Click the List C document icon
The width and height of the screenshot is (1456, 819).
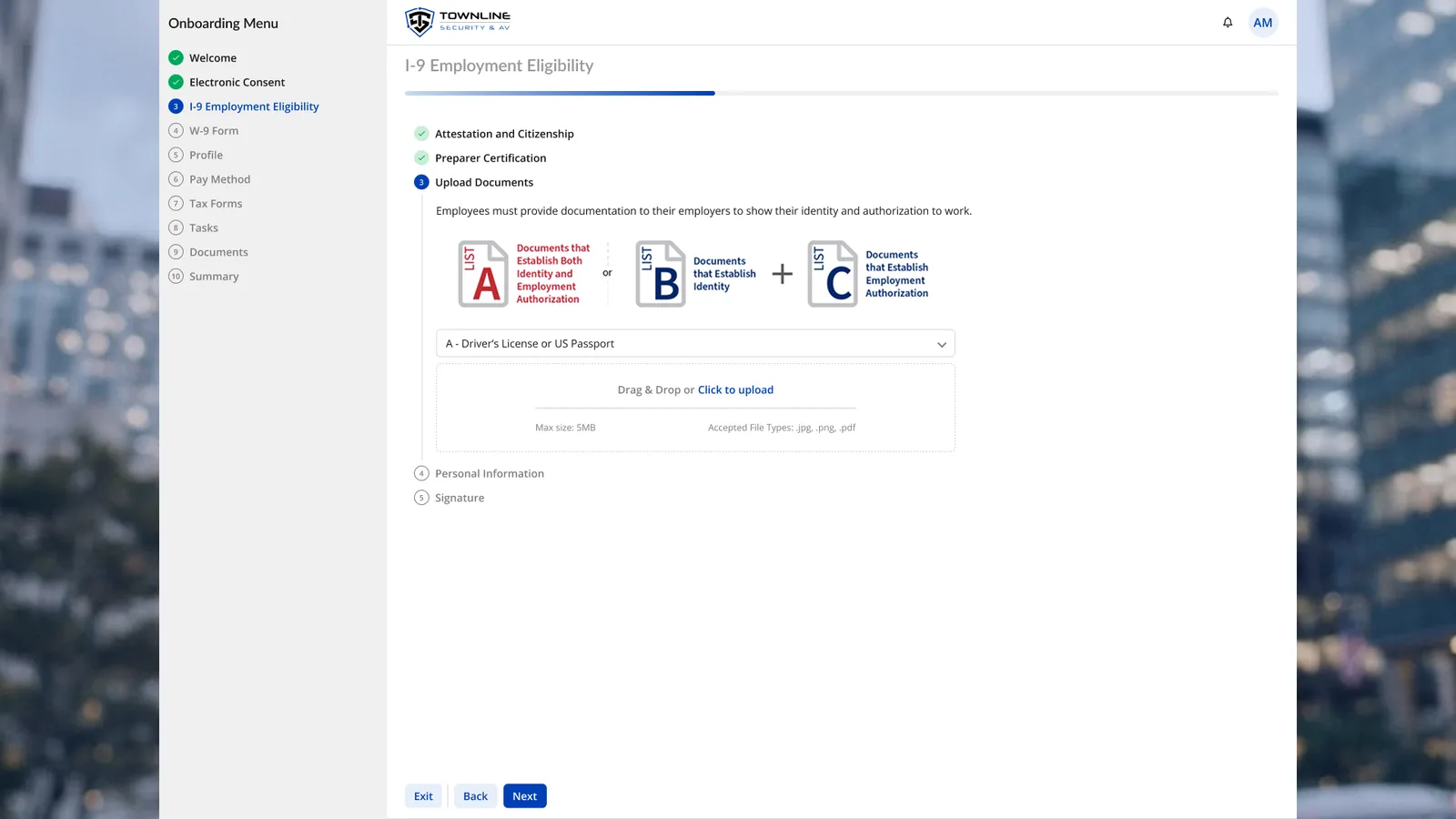[833, 274]
